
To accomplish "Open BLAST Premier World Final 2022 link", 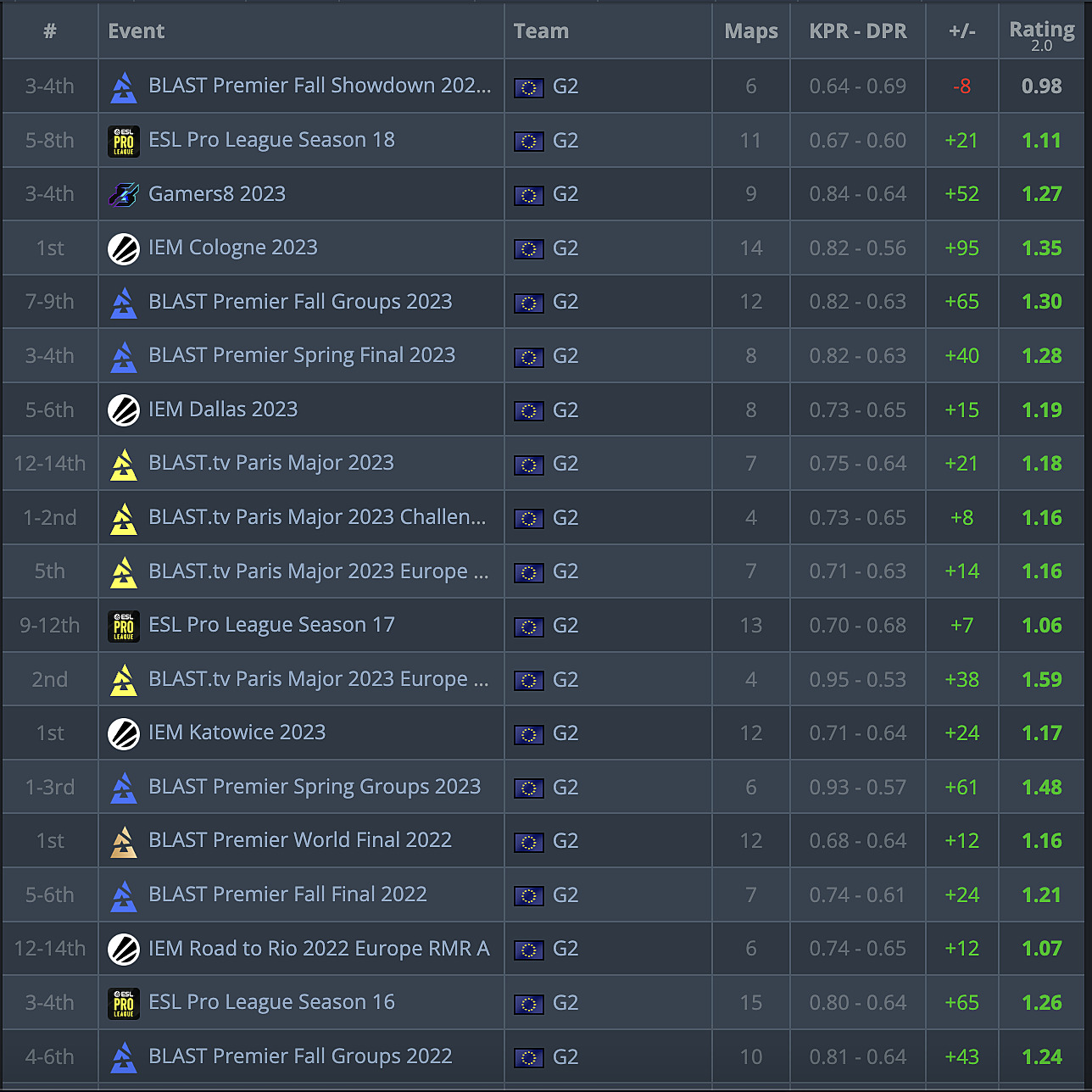I will click(x=300, y=840).
